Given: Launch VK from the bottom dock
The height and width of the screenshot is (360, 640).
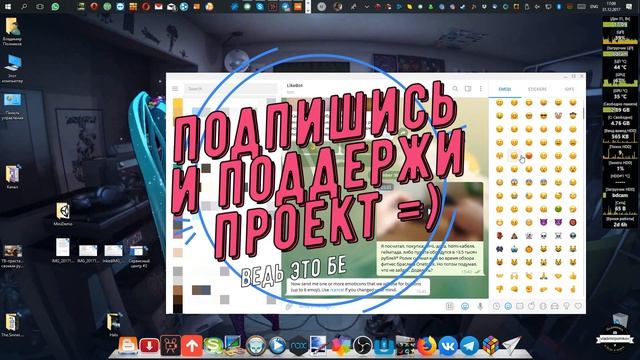Looking at the screenshot, I should point(448,345).
